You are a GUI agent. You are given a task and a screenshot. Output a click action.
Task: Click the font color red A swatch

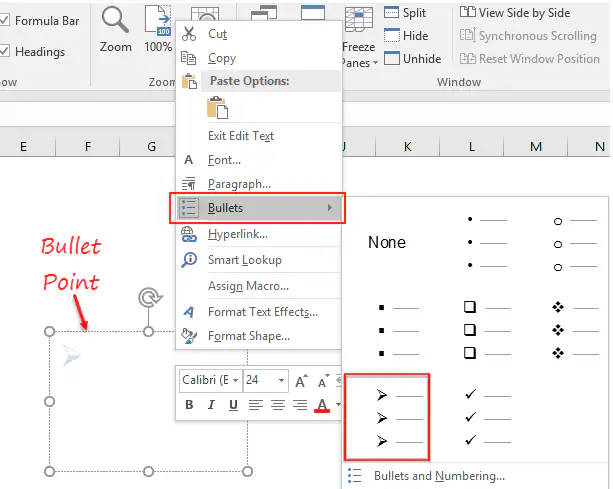point(322,405)
